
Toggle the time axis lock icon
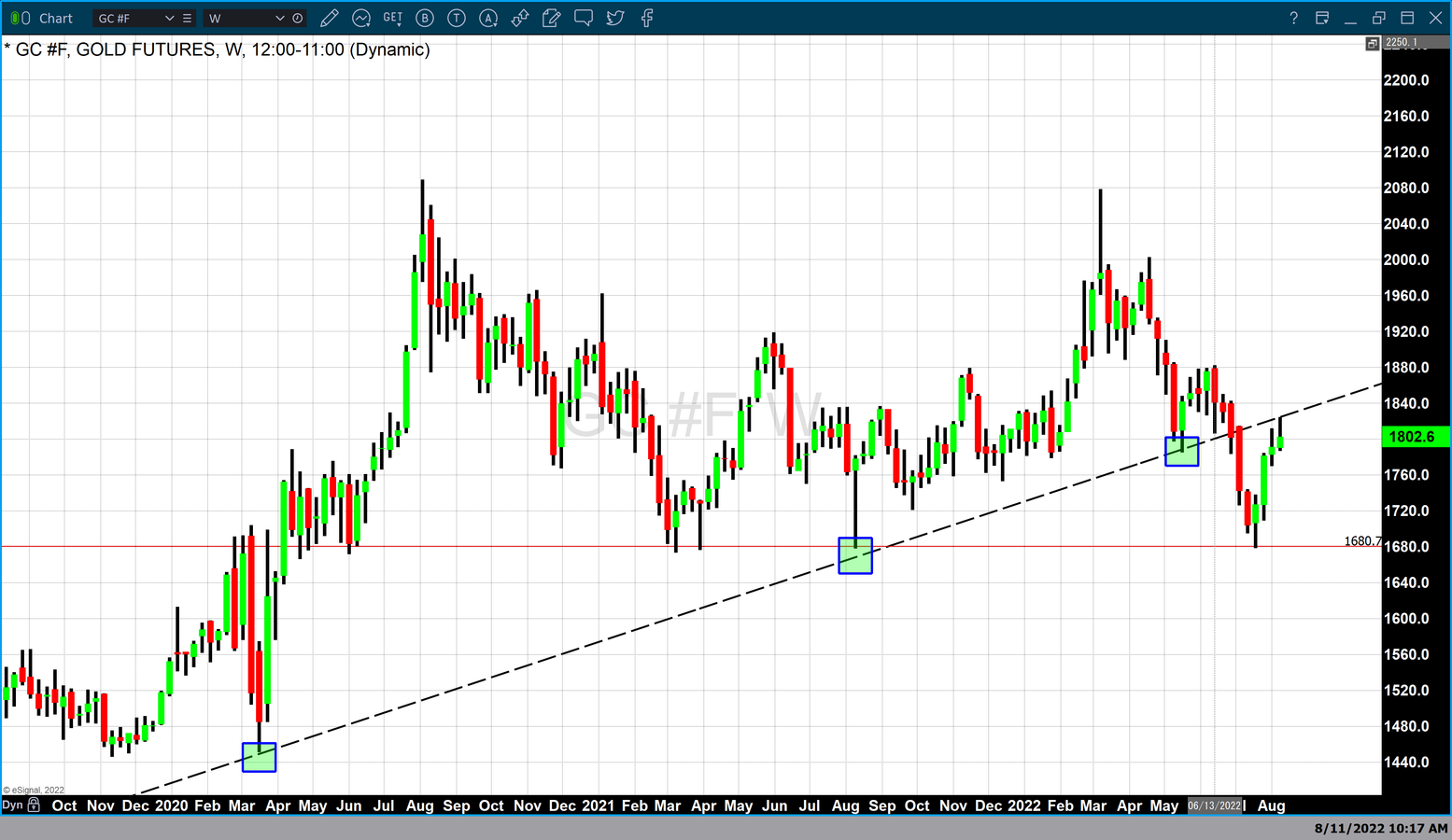tap(34, 805)
